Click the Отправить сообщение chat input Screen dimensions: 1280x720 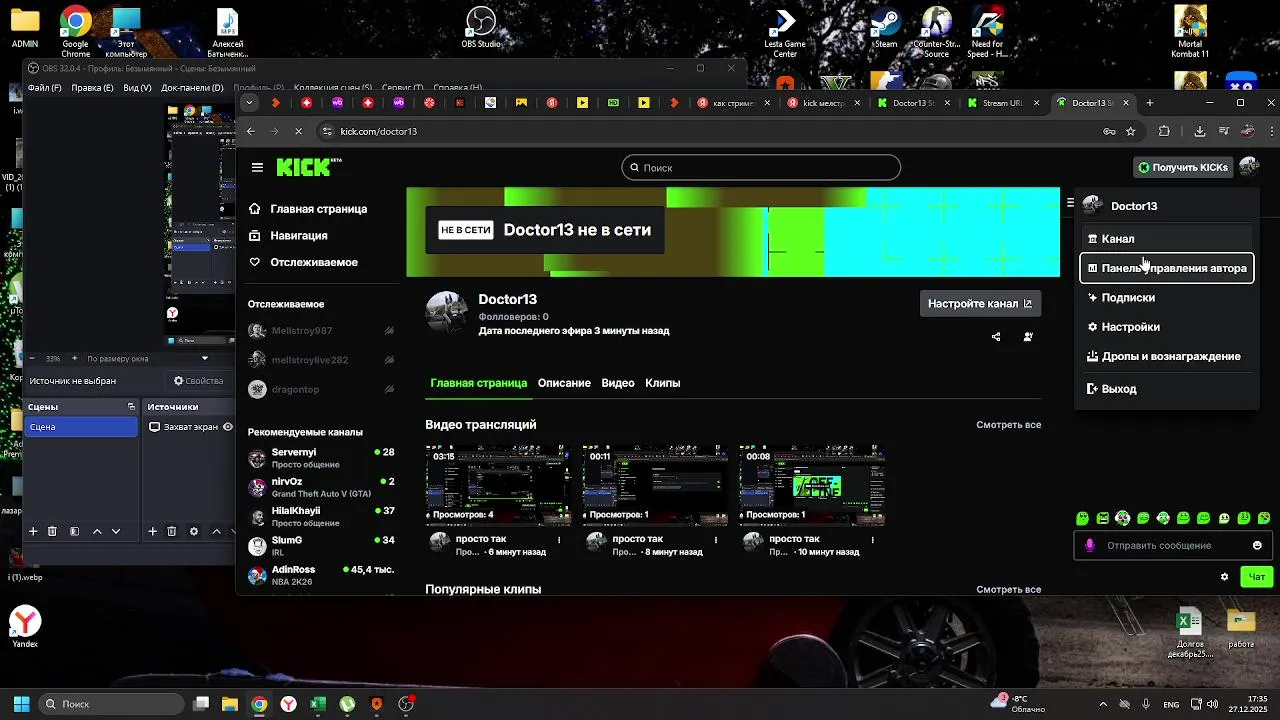[1173, 545]
